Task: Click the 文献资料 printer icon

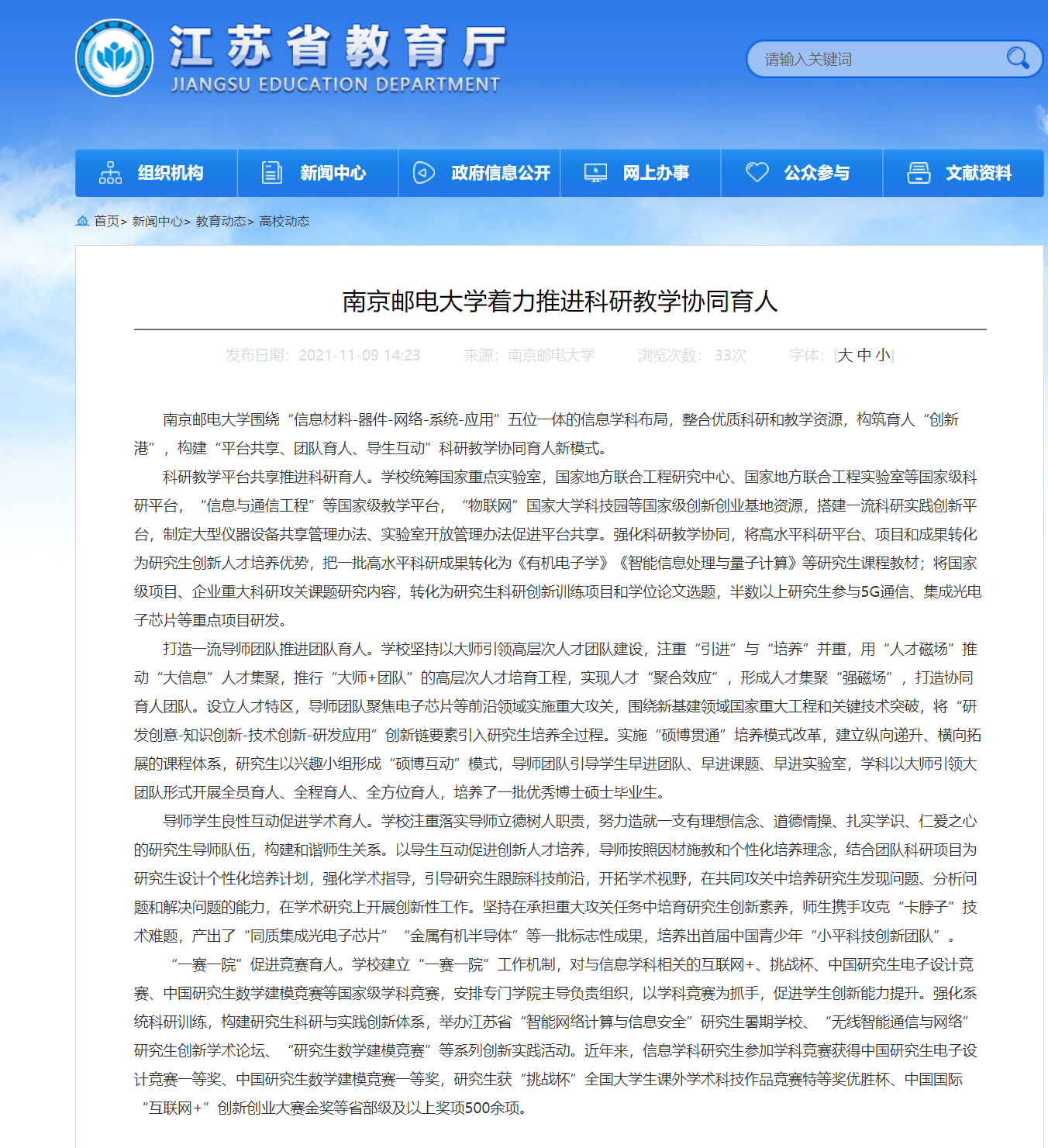Action: 919,173
